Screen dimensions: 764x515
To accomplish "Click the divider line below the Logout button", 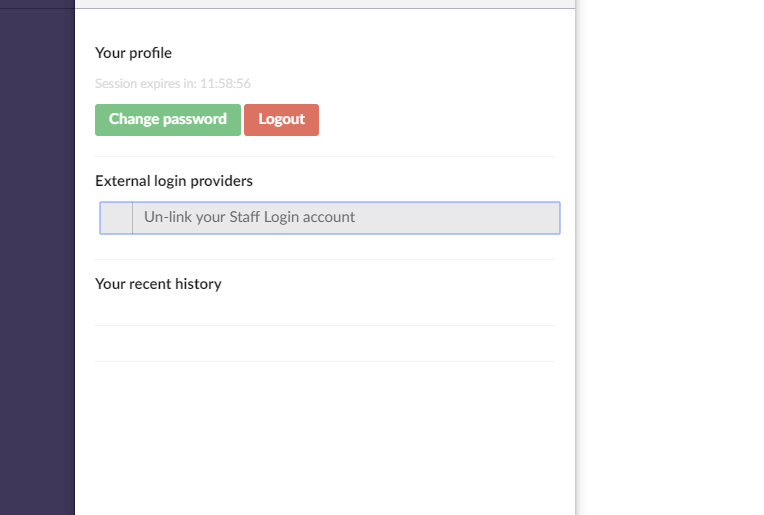I will (x=325, y=156).
